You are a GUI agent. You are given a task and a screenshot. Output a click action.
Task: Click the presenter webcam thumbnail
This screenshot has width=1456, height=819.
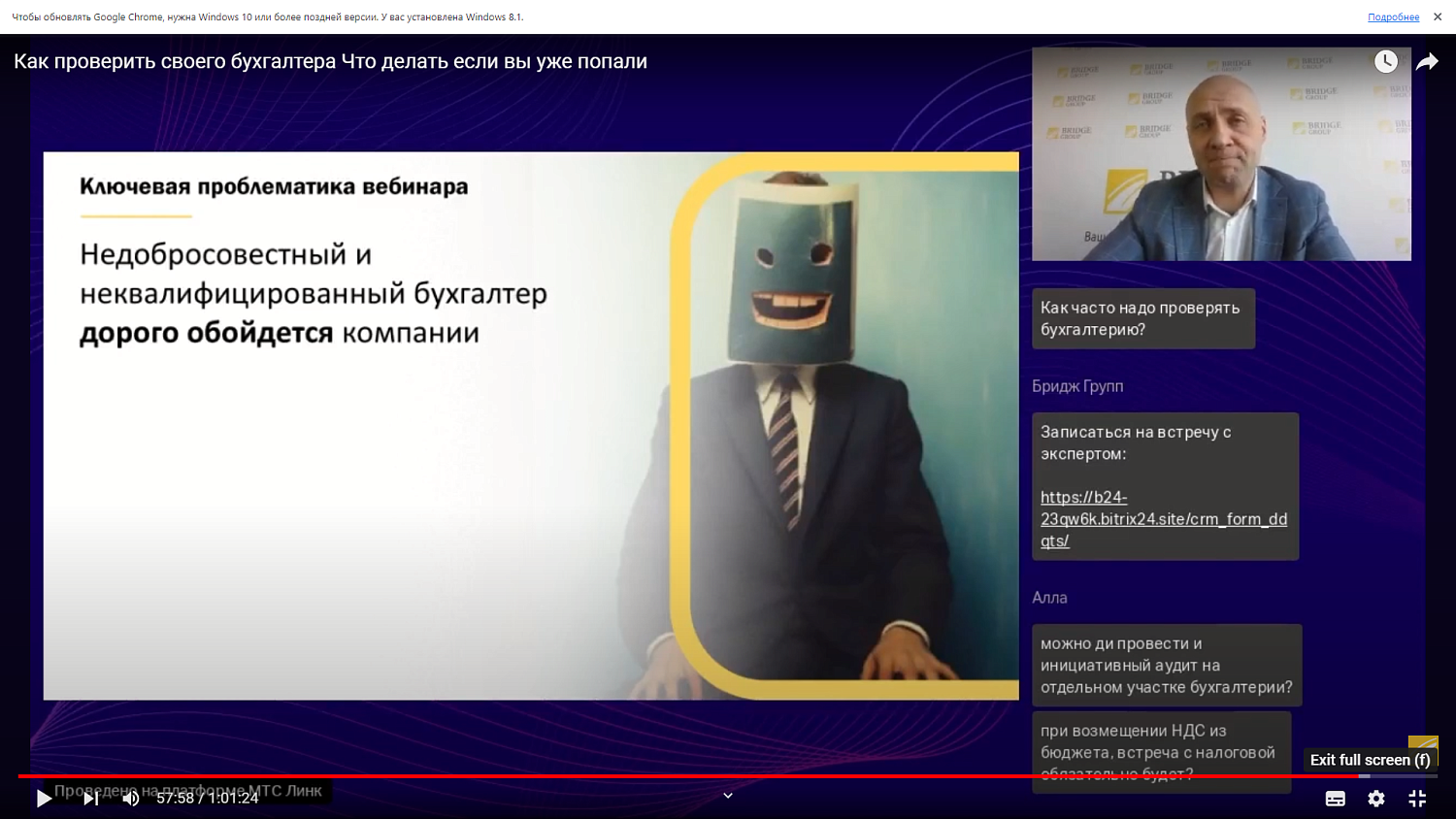pyautogui.click(x=1221, y=153)
